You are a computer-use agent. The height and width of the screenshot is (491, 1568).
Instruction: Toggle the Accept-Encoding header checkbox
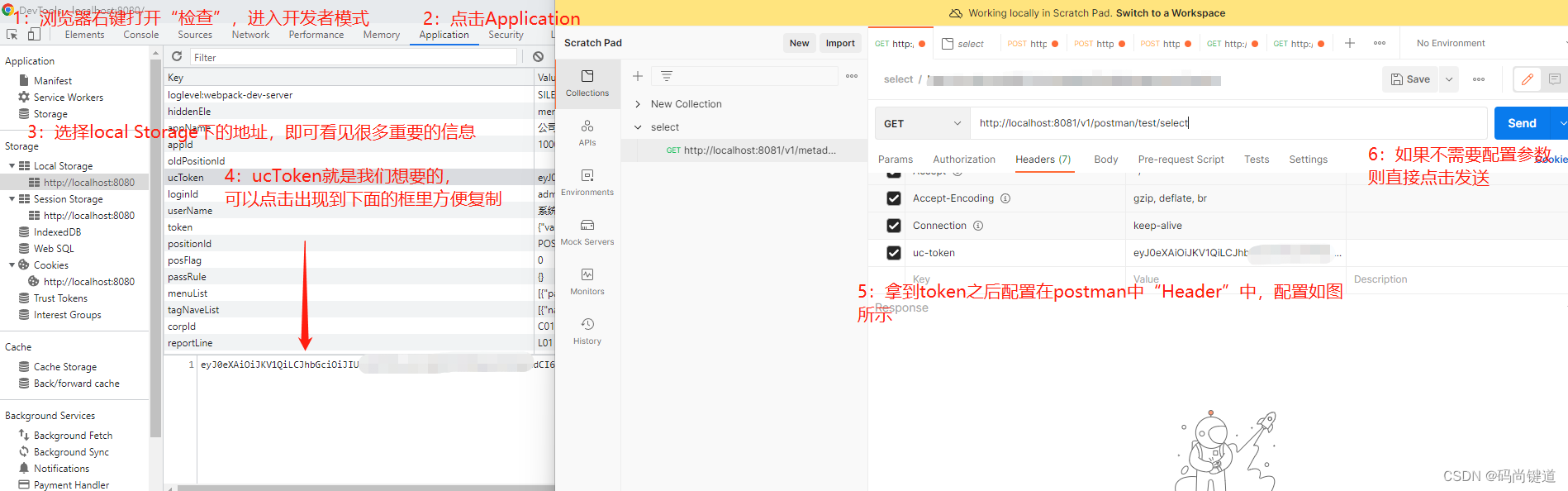tap(893, 198)
